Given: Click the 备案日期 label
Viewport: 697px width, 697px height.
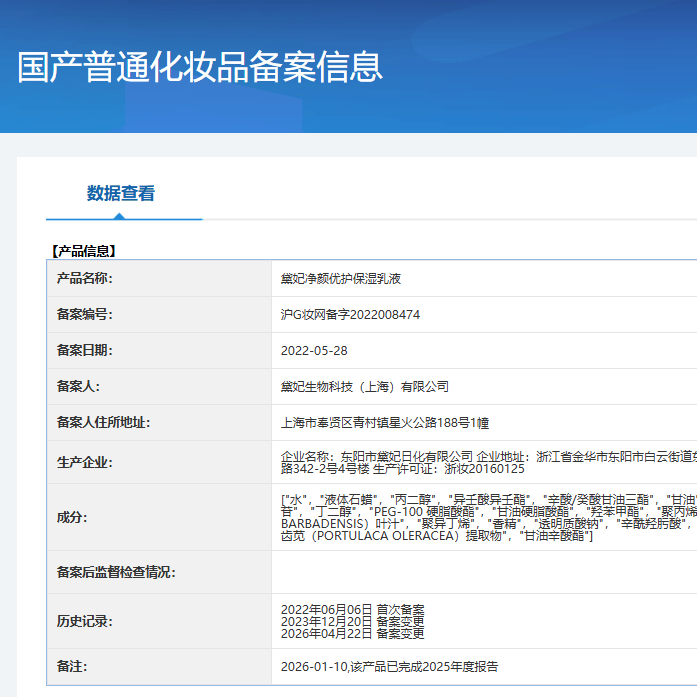Looking at the screenshot, I should click(84, 350).
